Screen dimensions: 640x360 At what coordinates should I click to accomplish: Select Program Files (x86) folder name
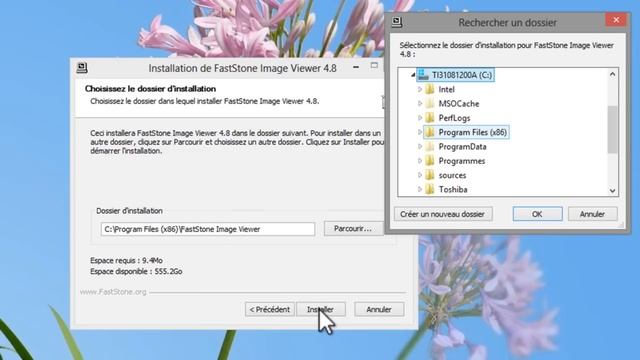tap(473, 132)
